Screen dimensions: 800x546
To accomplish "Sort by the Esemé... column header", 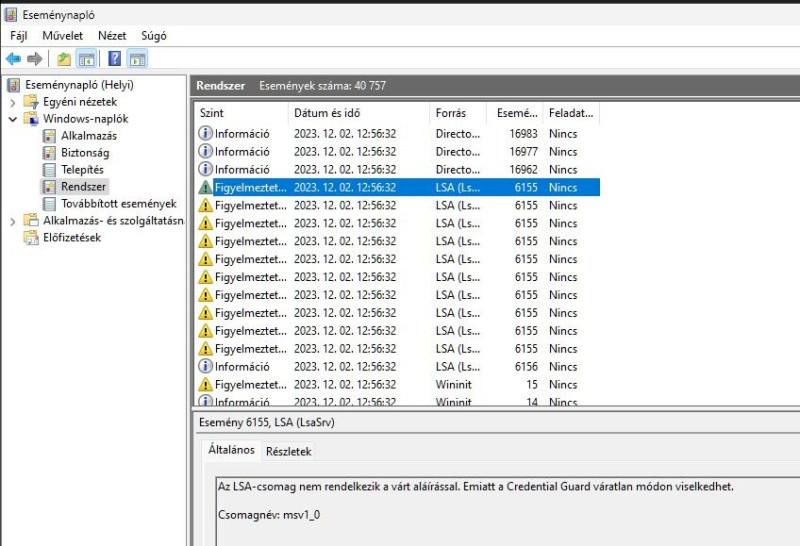I will tap(514, 113).
